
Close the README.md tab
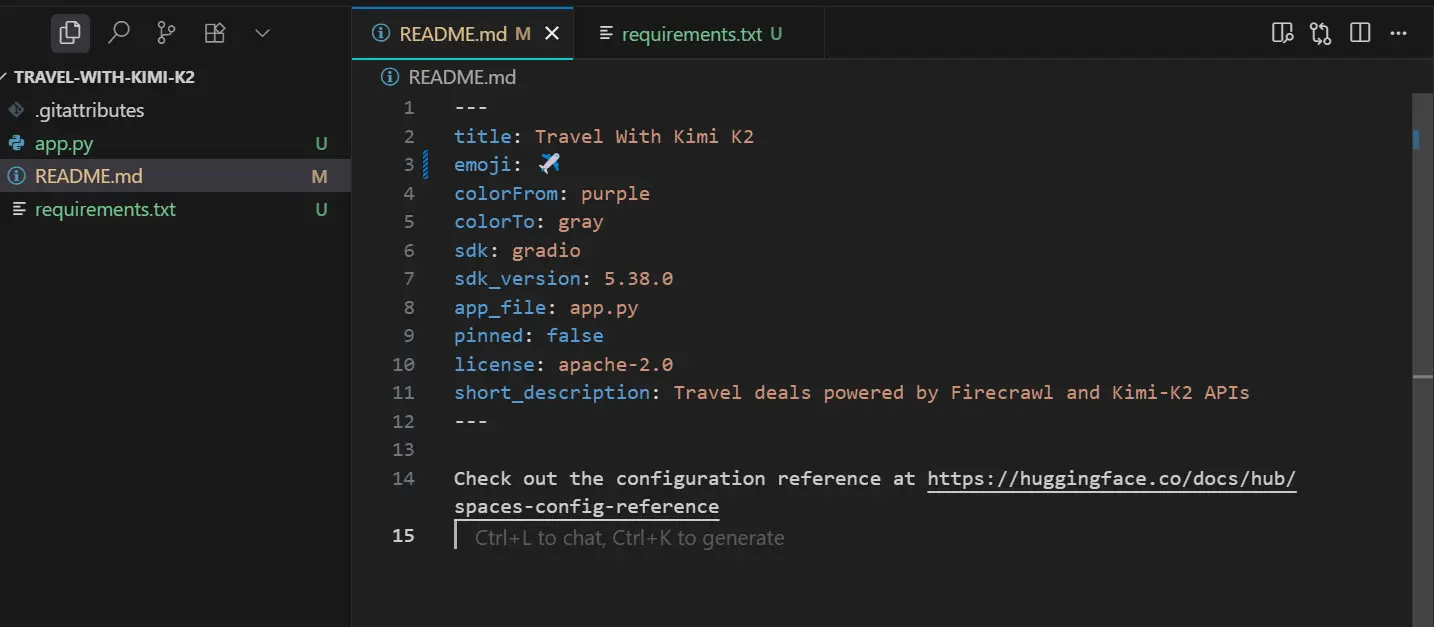(x=553, y=33)
